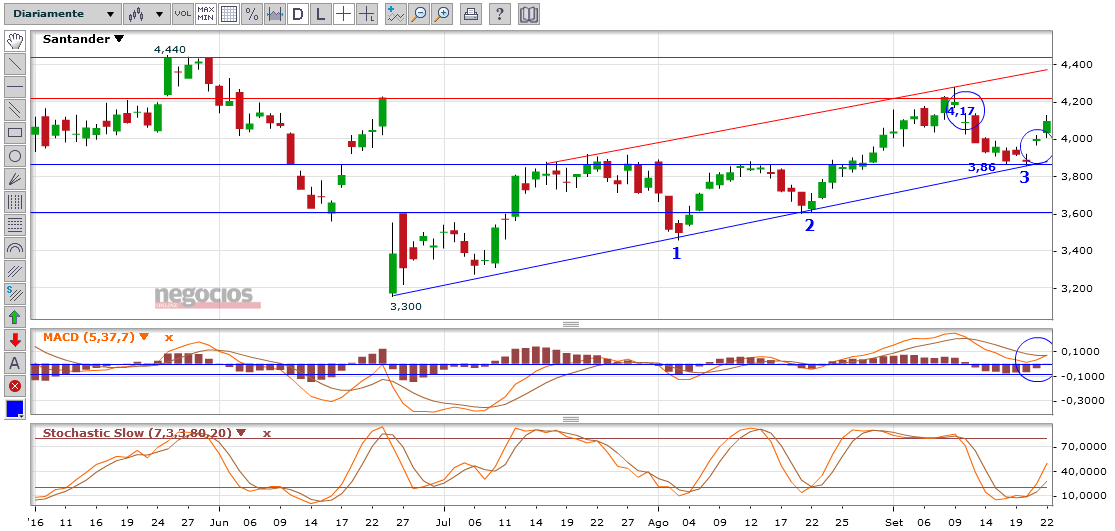
Task: Toggle the percent scale button
Action: (x=252, y=14)
